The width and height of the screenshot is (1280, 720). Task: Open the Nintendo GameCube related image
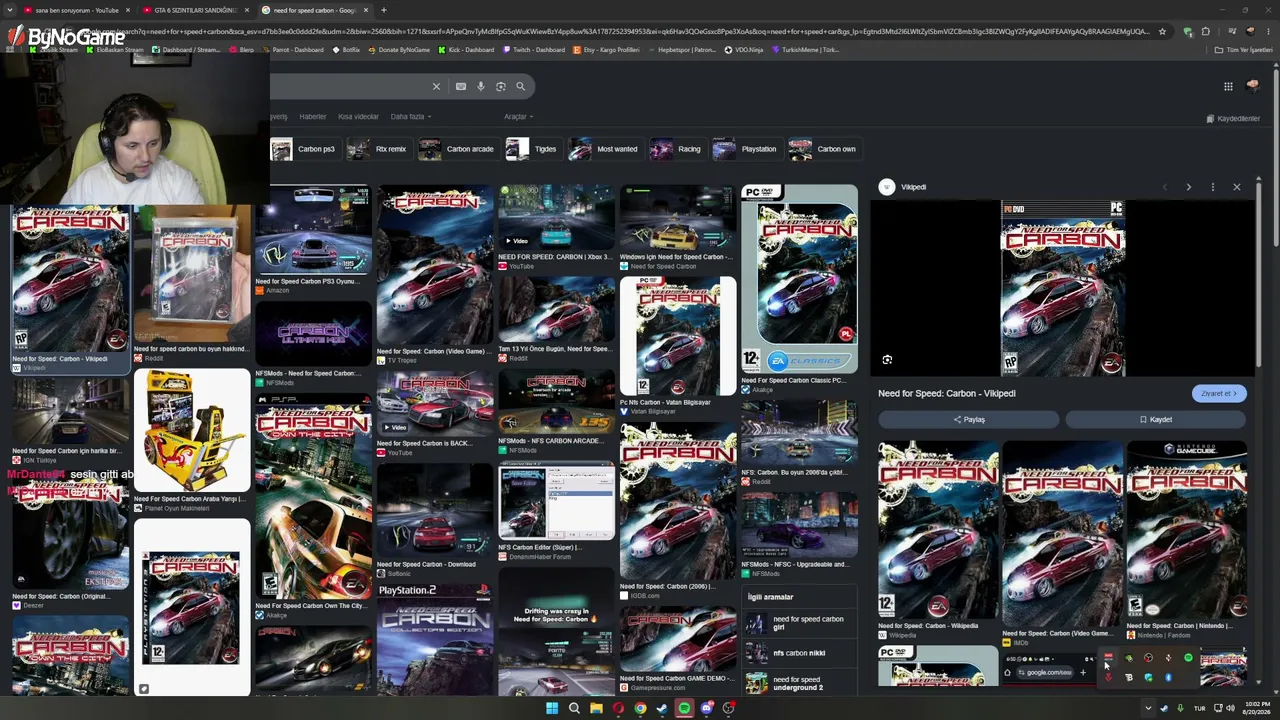pos(1187,529)
